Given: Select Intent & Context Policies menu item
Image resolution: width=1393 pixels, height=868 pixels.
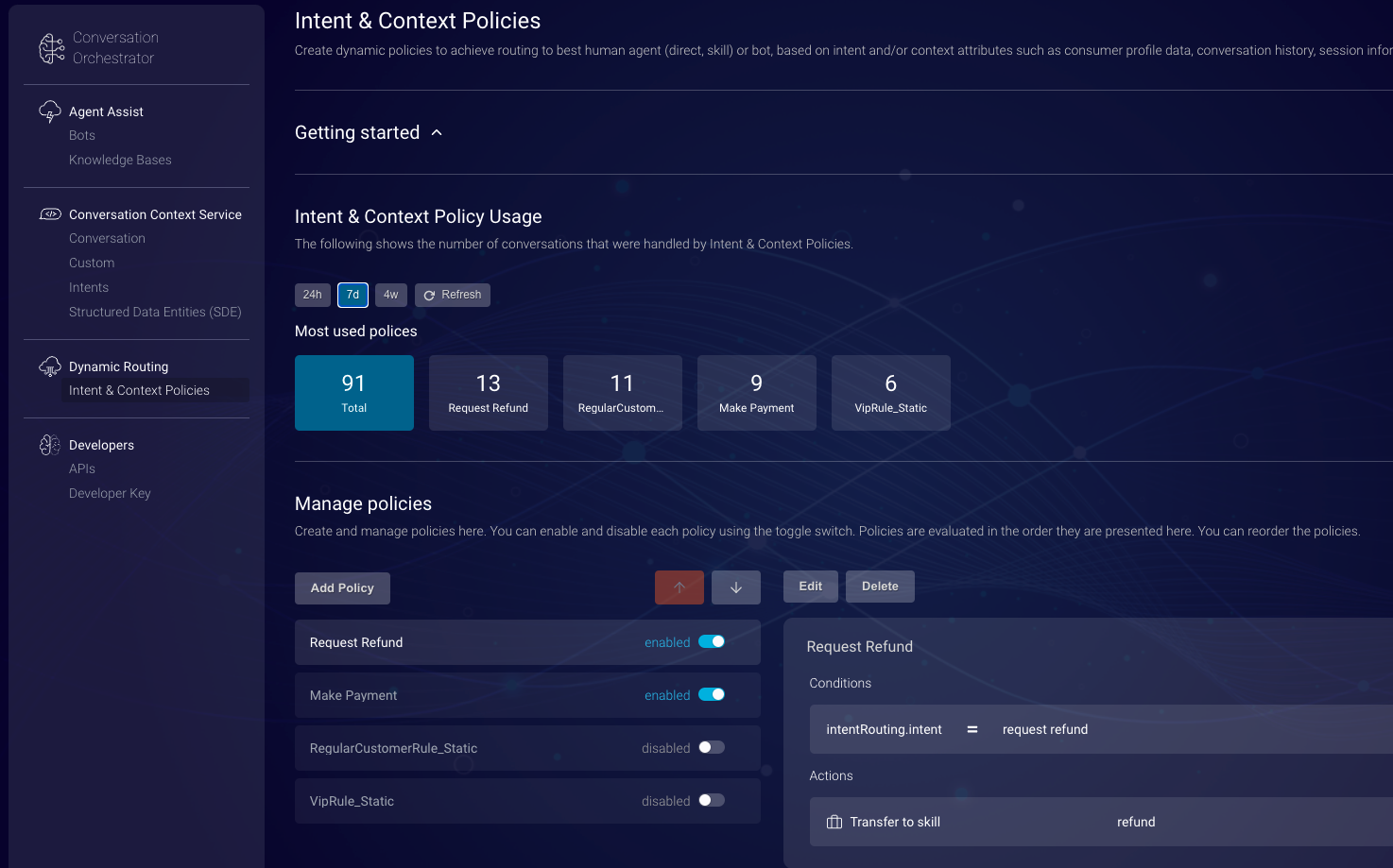Looking at the screenshot, I should [155, 390].
